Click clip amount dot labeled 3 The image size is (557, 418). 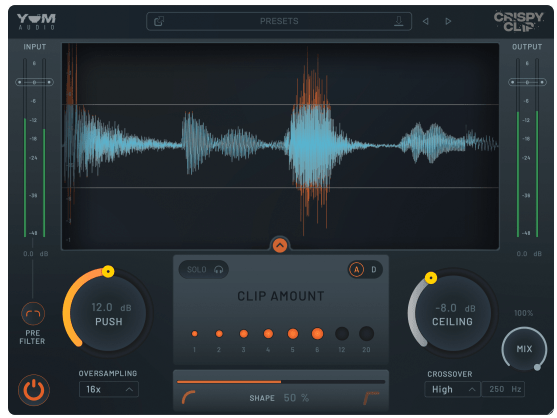coord(244,334)
